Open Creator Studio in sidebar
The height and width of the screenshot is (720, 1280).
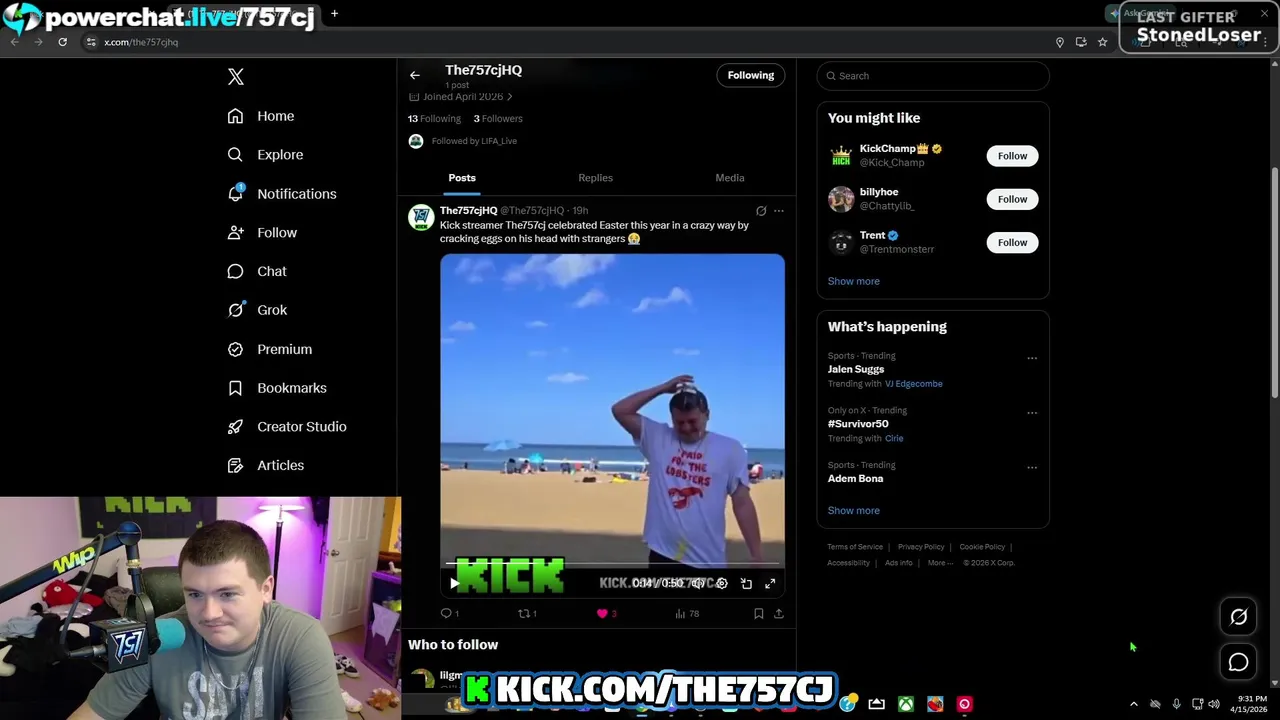click(x=287, y=427)
